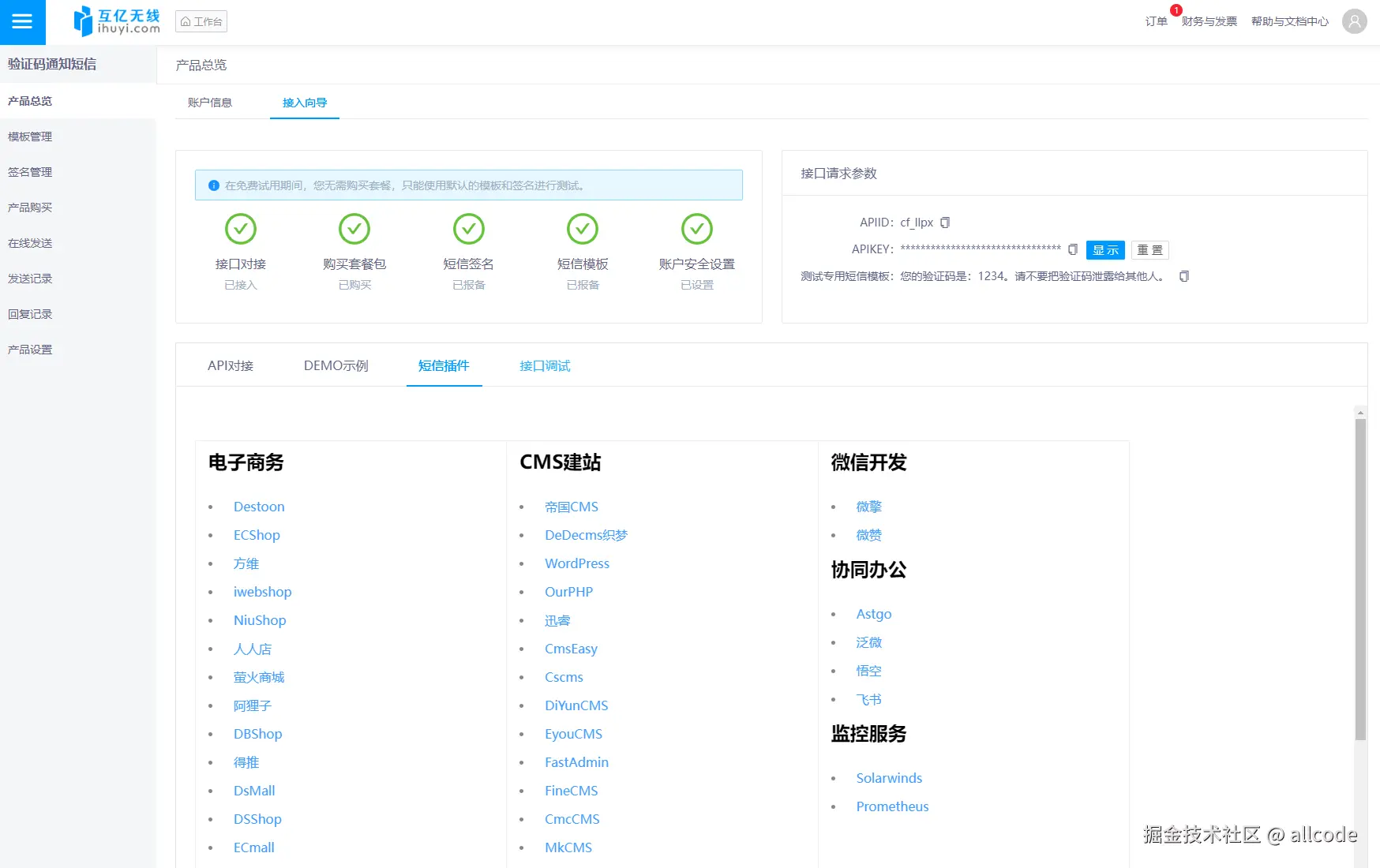Open the user avatar icon
The image size is (1380, 868).
point(1355,21)
